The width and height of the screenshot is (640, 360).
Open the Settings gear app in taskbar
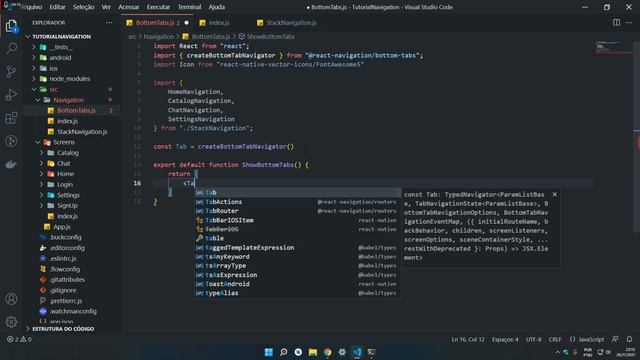point(342,352)
